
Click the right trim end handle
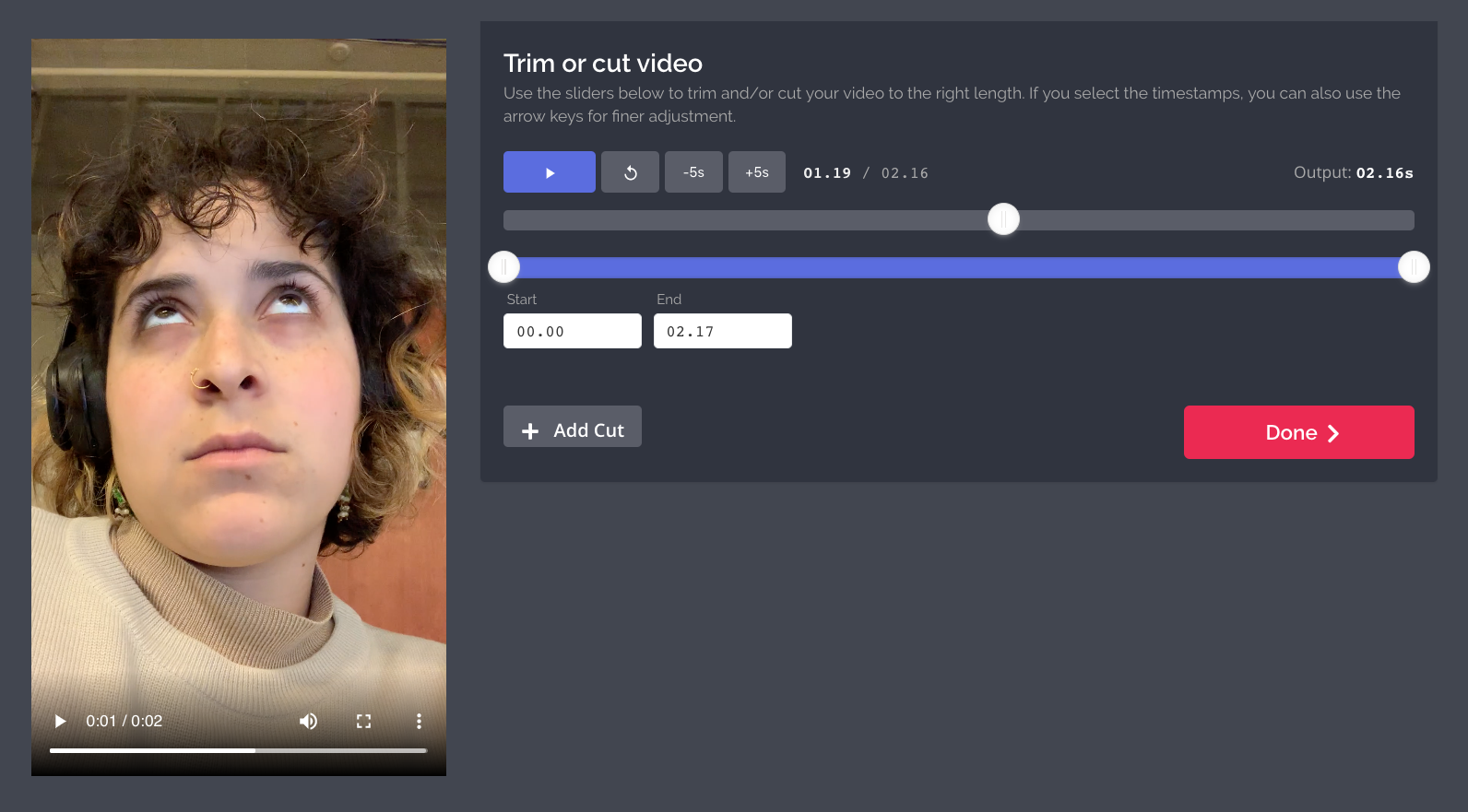pyautogui.click(x=1413, y=267)
